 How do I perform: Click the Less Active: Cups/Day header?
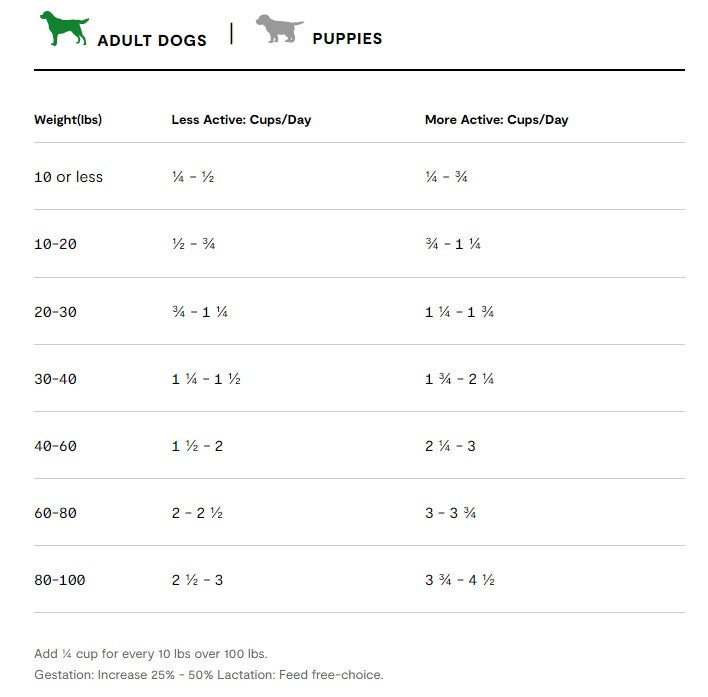(x=241, y=120)
